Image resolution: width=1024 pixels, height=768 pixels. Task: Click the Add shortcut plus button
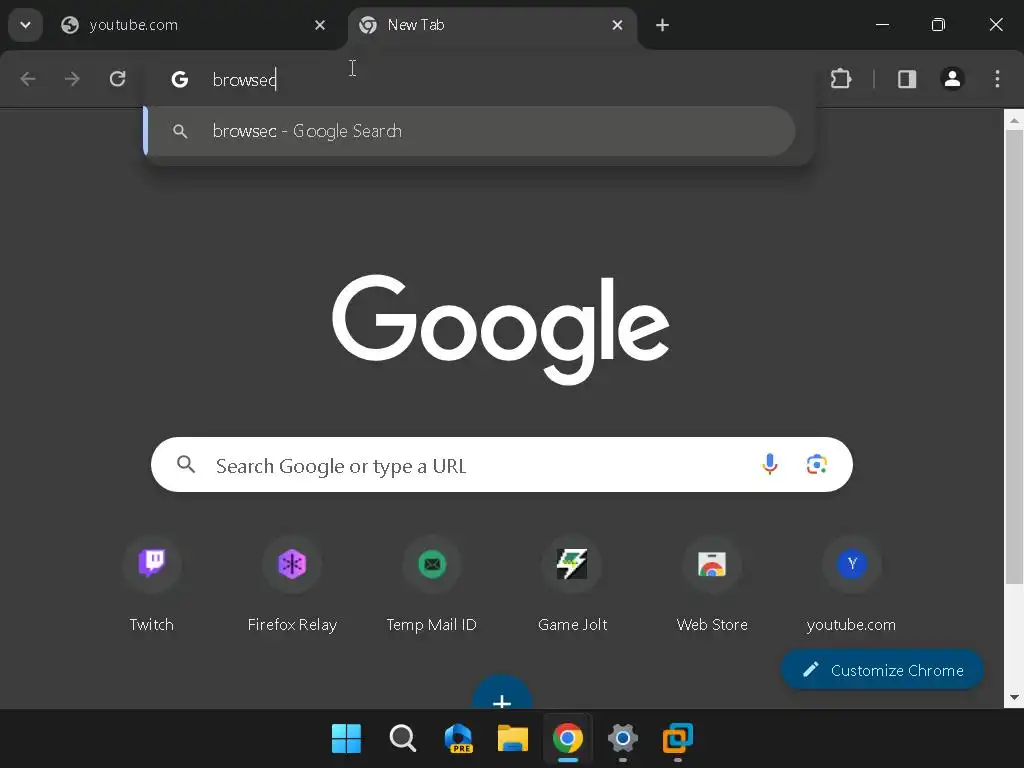tap(502, 694)
